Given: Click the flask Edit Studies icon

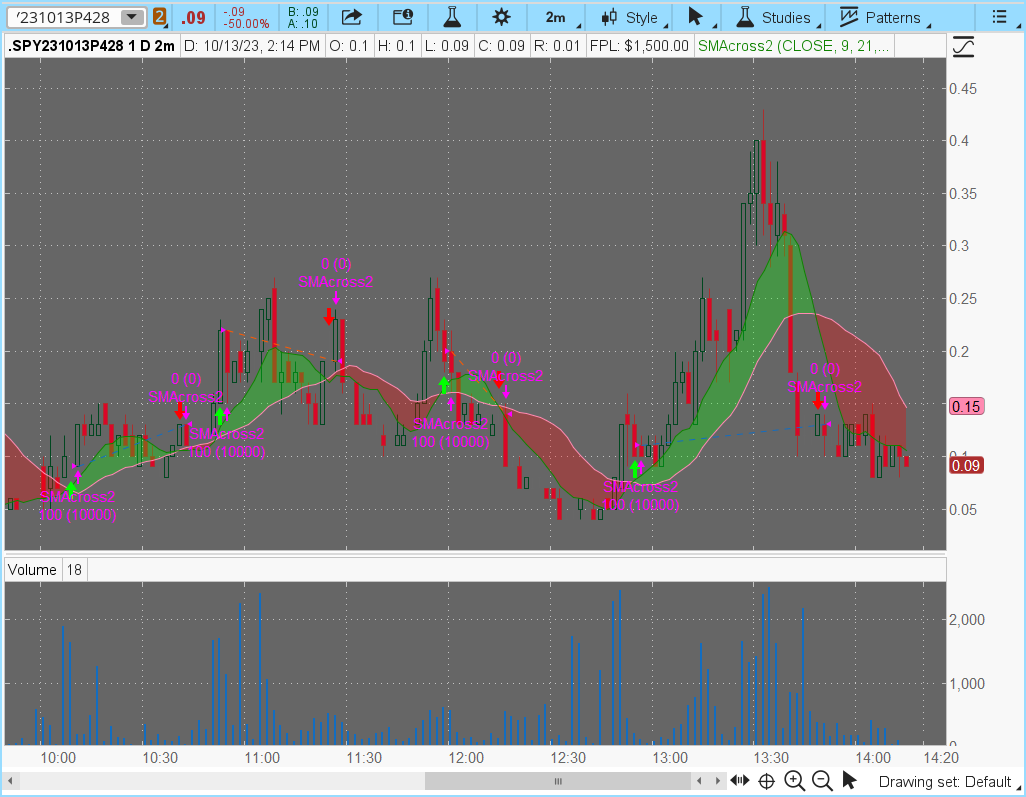Looking at the screenshot, I should (451, 17).
